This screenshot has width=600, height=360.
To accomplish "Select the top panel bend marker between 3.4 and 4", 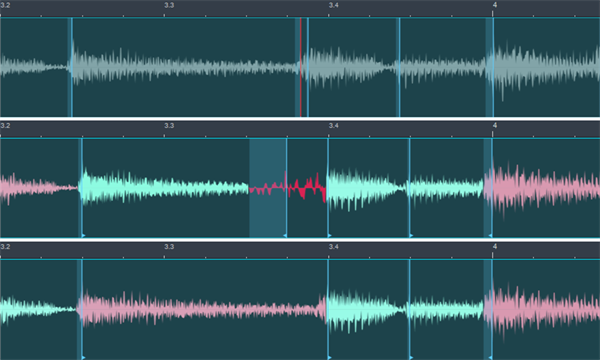I will tap(399, 67).
